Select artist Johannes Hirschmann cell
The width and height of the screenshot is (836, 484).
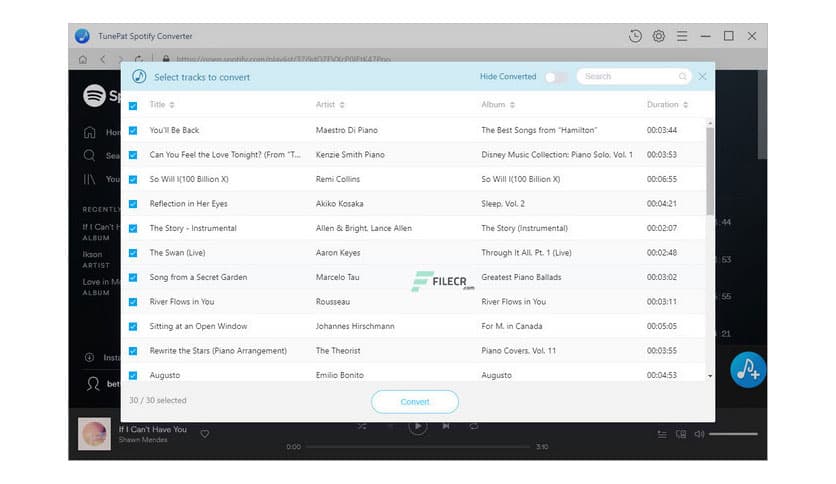(x=355, y=326)
